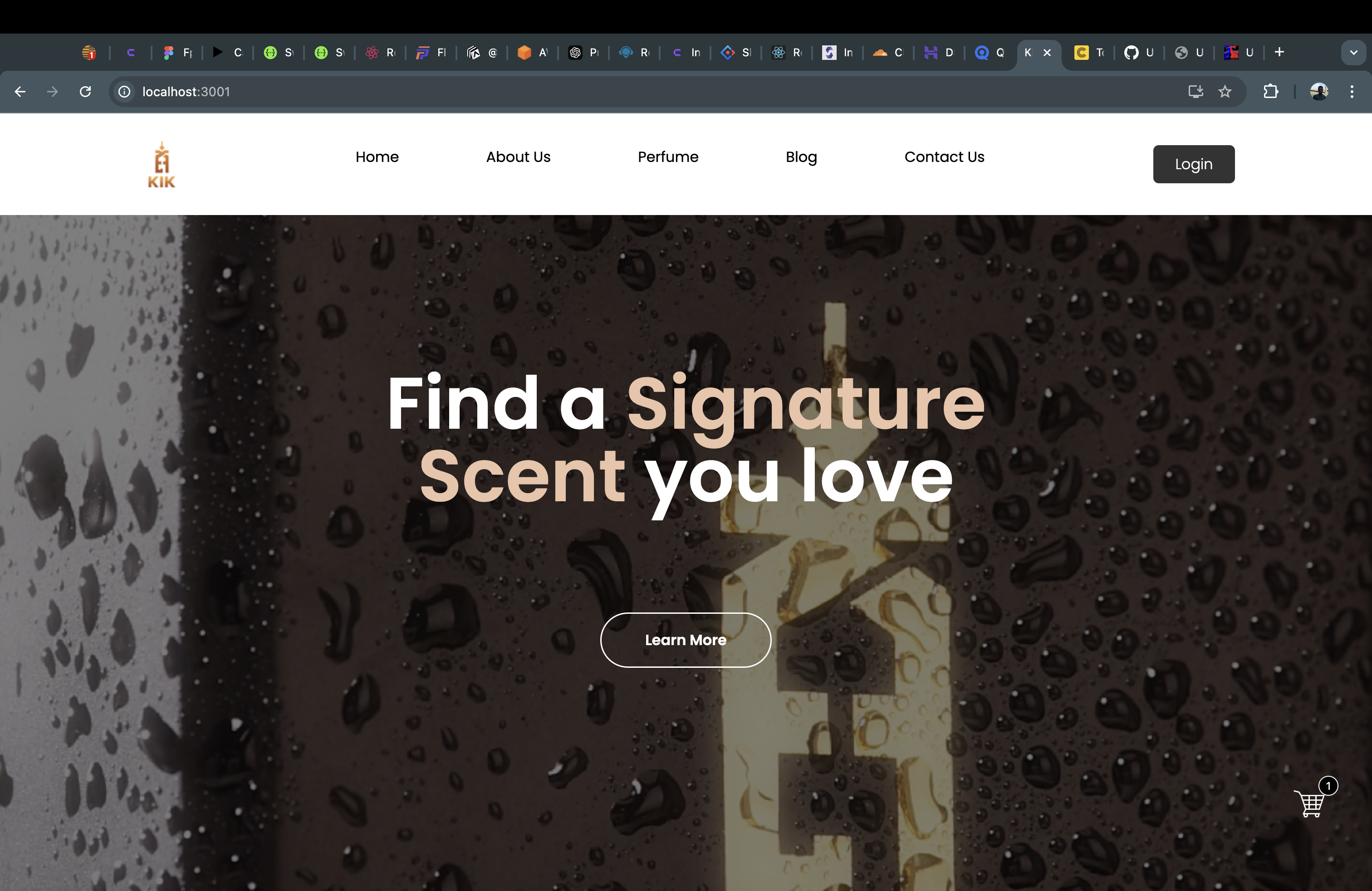The image size is (1372, 891).
Task: View site information icon beside URL
Action: pos(124,92)
